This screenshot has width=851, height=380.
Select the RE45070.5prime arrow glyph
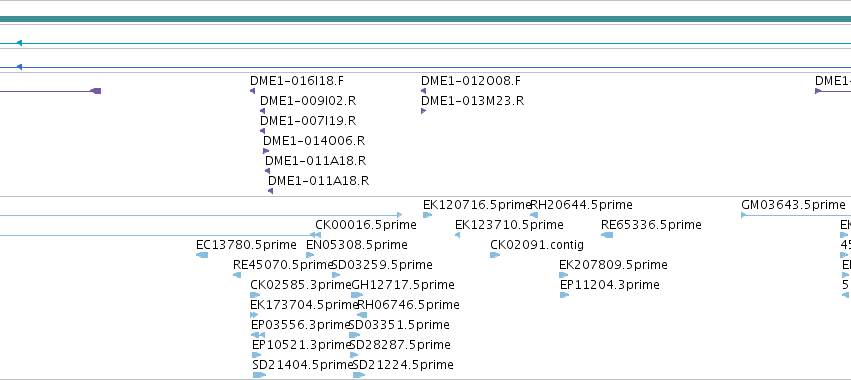tap(237, 275)
